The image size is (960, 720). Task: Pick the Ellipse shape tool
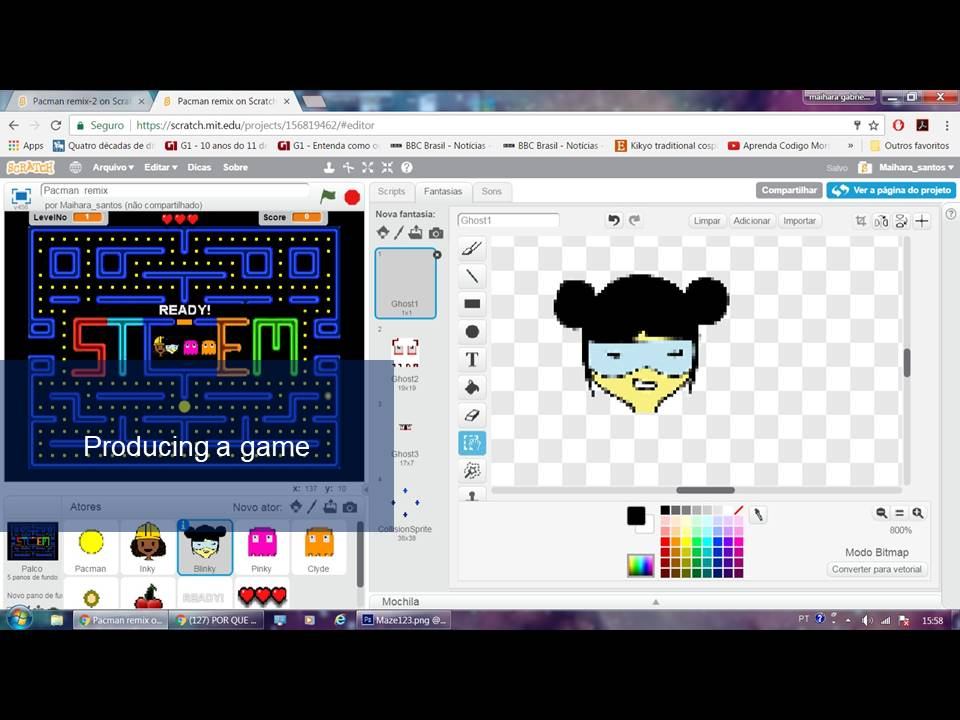point(472,332)
